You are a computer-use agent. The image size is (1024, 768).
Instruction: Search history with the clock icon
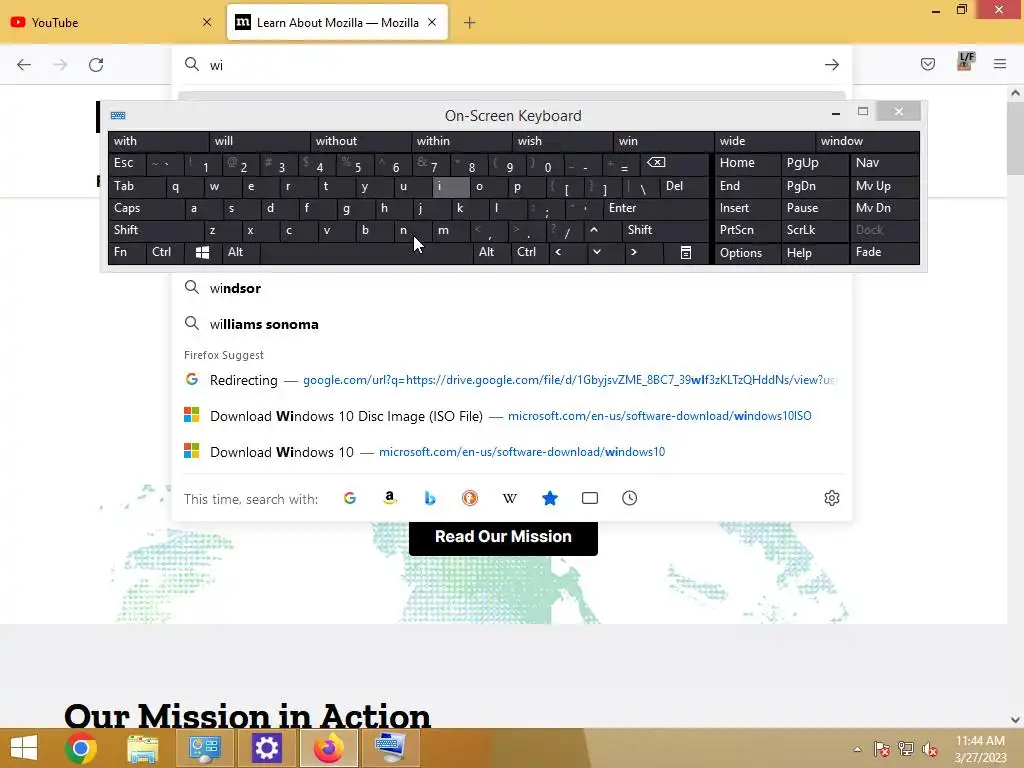(x=630, y=498)
